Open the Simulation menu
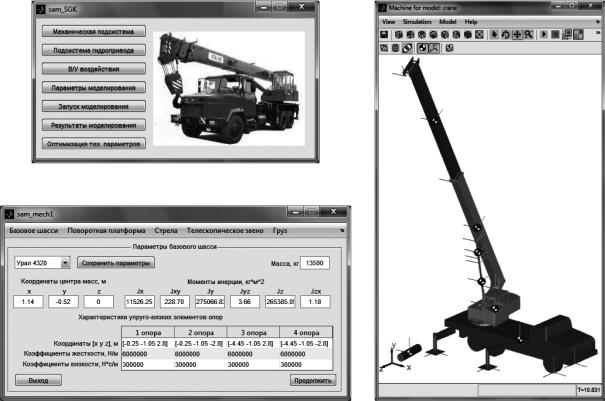The height and width of the screenshot is (401, 605). [415, 21]
